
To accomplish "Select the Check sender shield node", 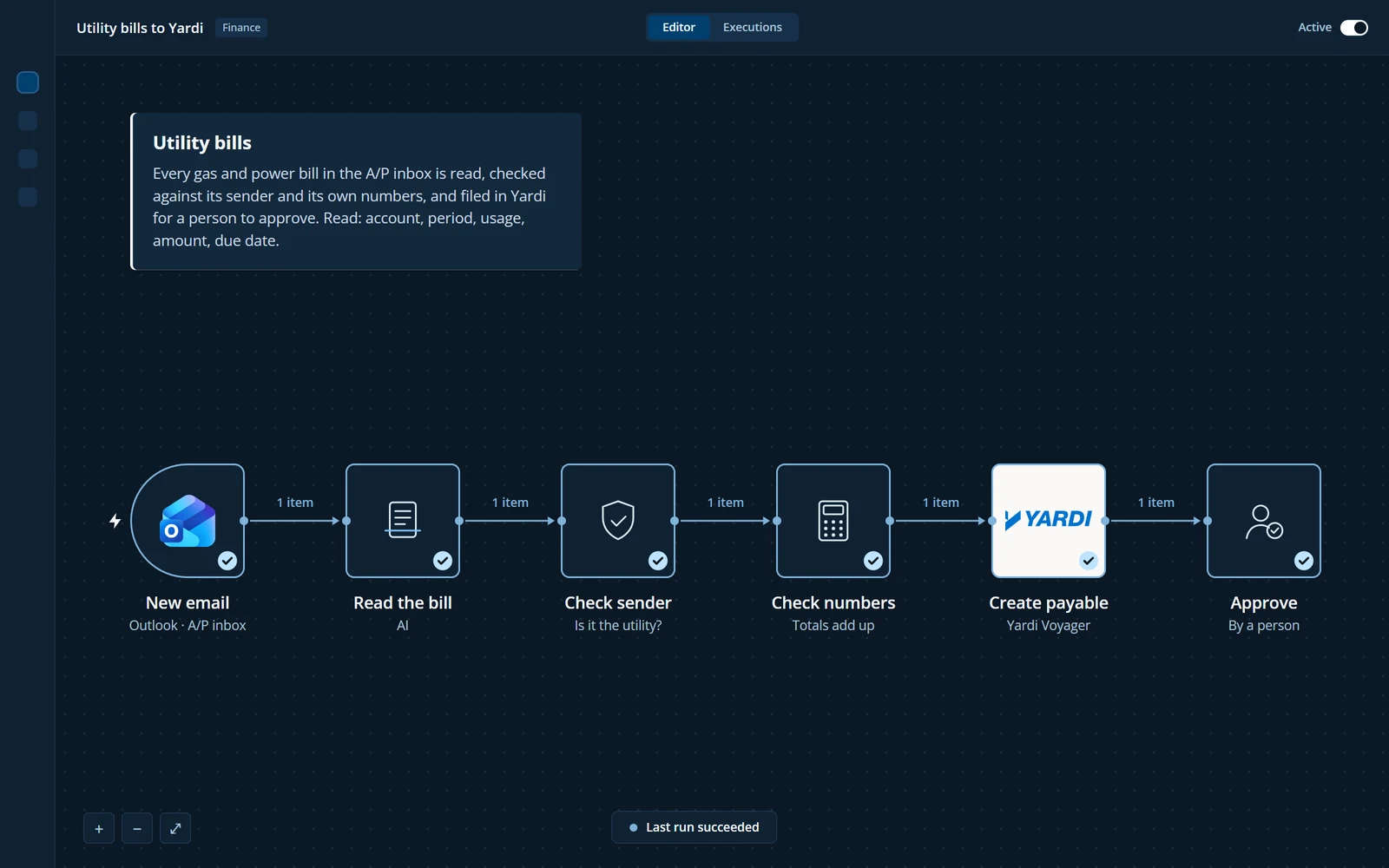I will [x=618, y=521].
